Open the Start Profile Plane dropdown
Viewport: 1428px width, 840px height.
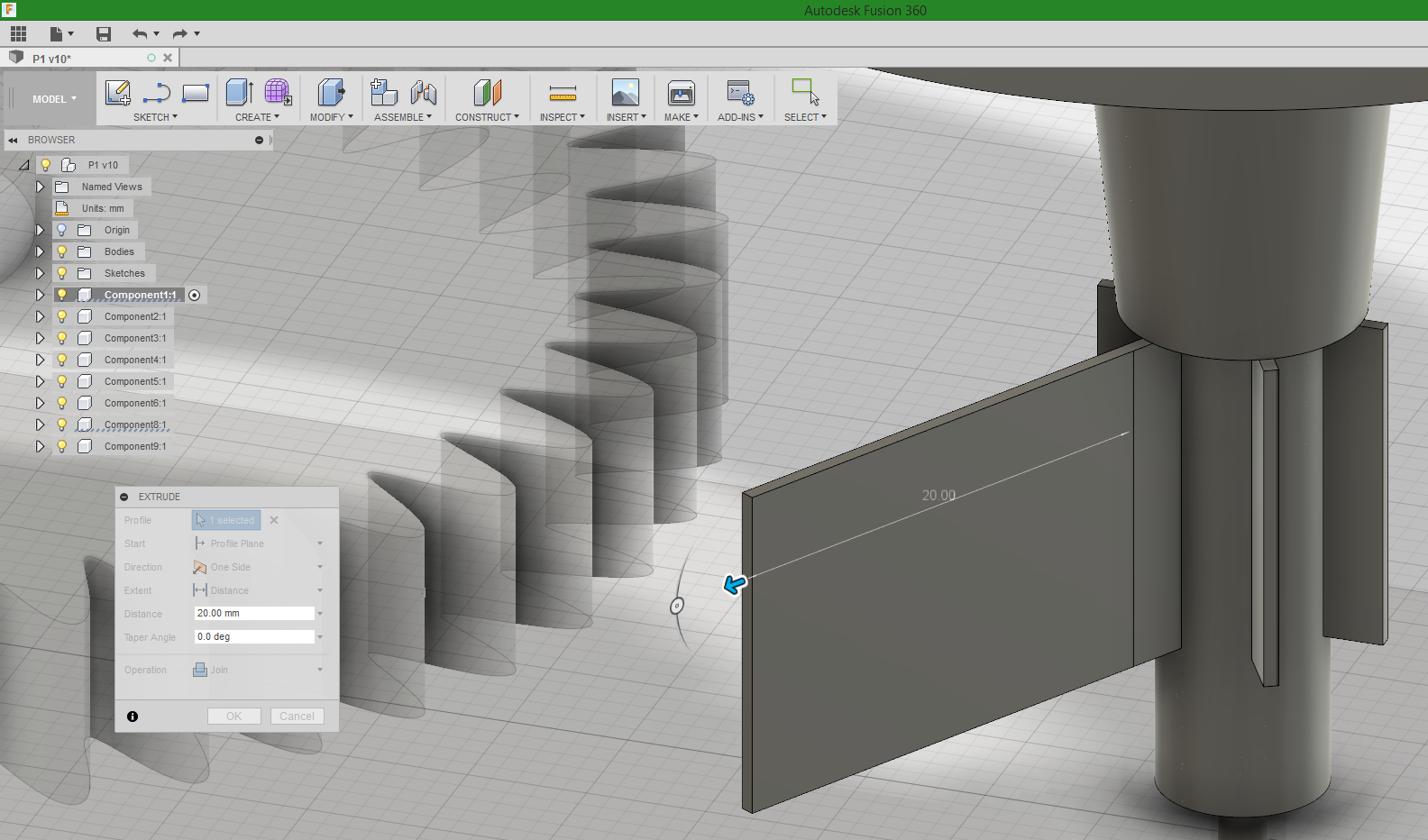258,543
